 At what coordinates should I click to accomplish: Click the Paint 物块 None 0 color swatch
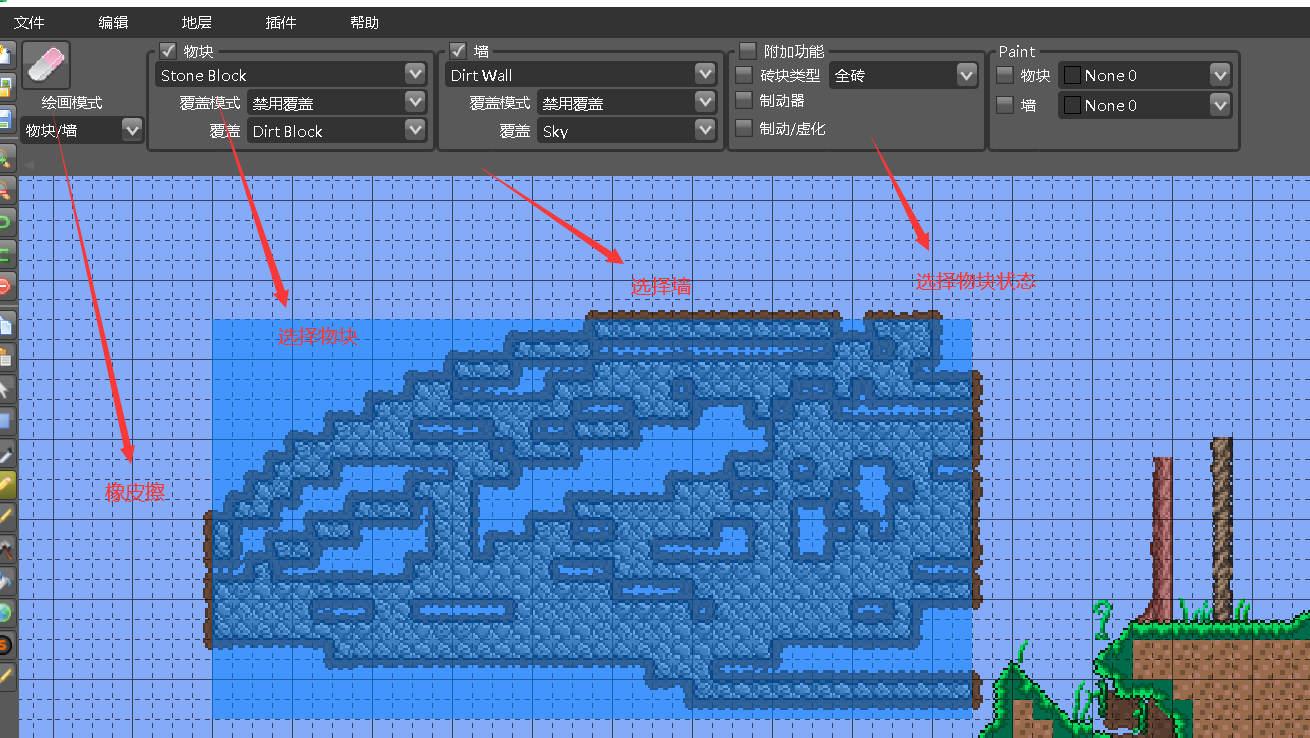[1072, 75]
